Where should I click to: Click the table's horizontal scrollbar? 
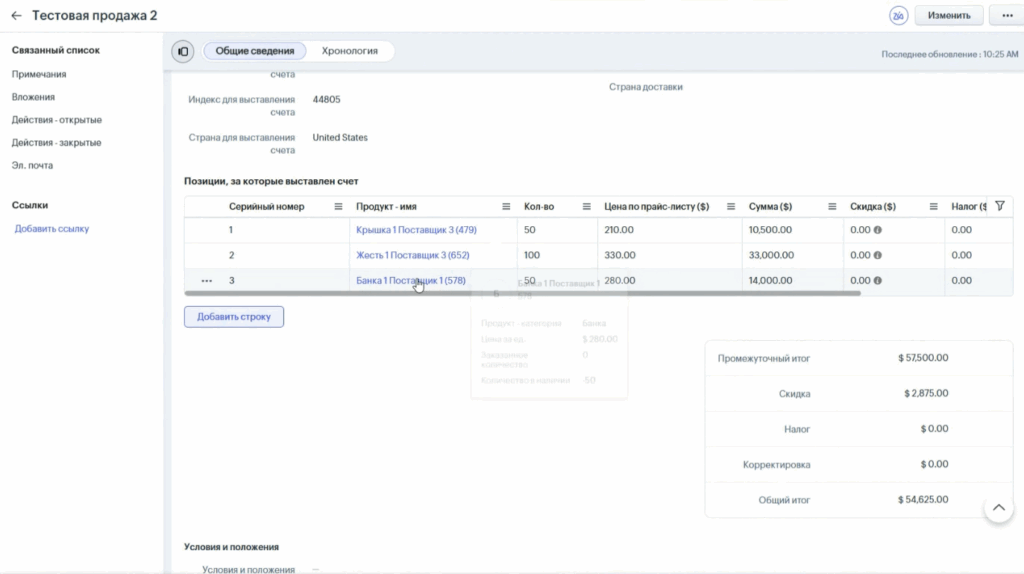(x=520, y=293)
